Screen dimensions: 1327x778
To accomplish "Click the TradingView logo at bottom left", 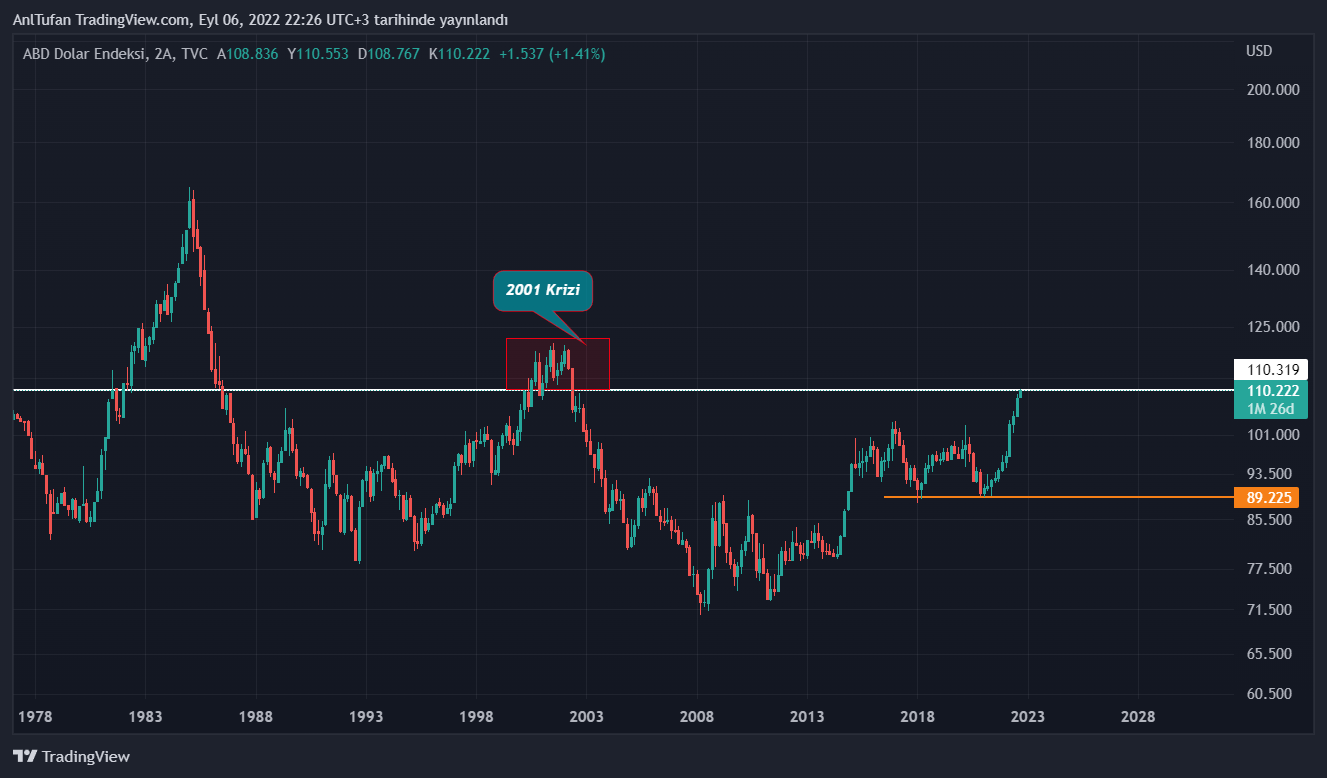I will (x=71, y=757).
